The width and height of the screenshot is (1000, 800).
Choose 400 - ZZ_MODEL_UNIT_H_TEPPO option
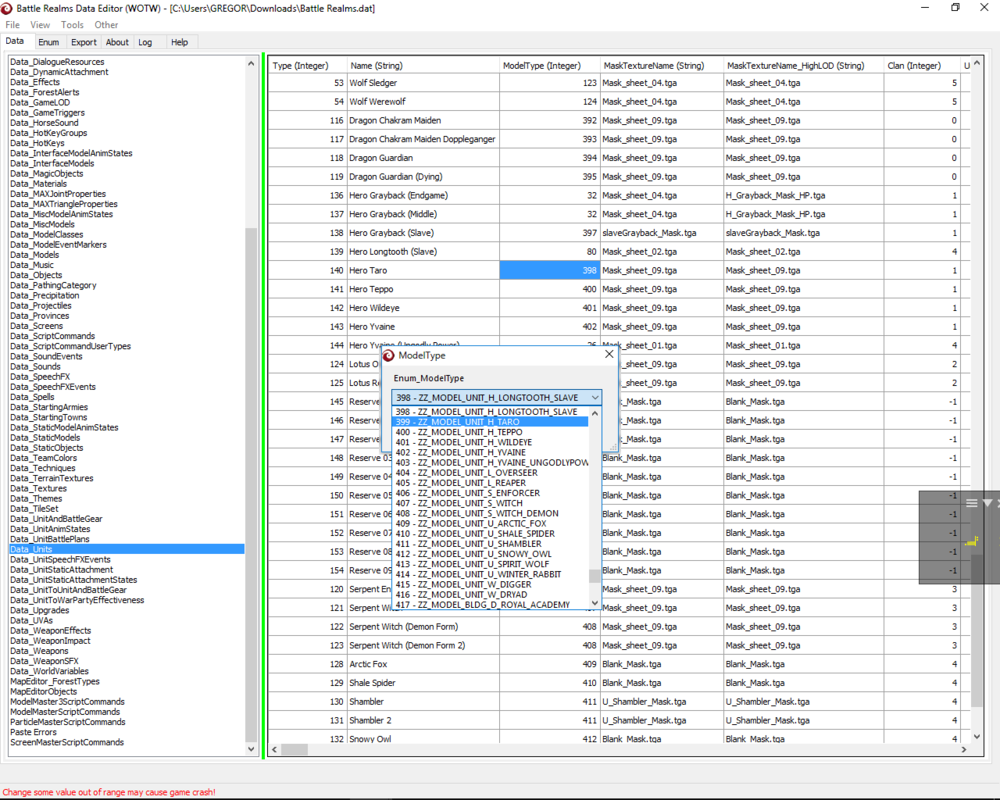coord(490,432)
